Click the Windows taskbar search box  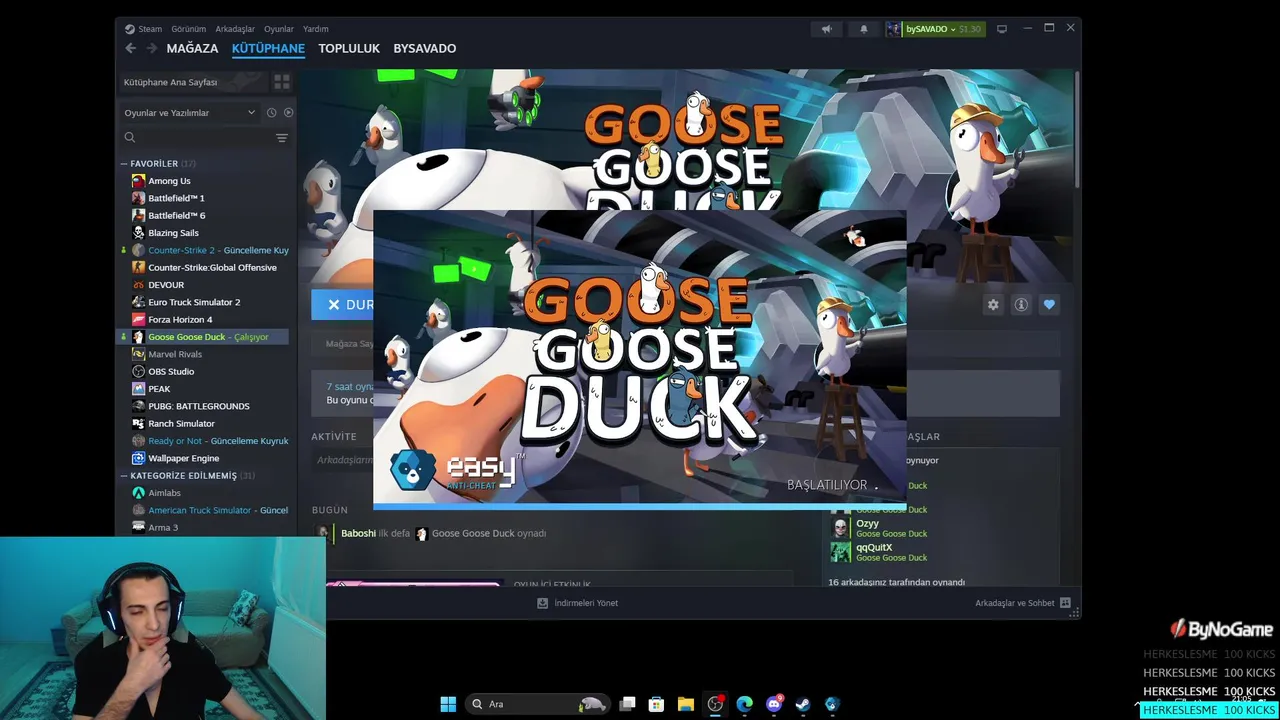pyautogui.click(x=539, y=704)
